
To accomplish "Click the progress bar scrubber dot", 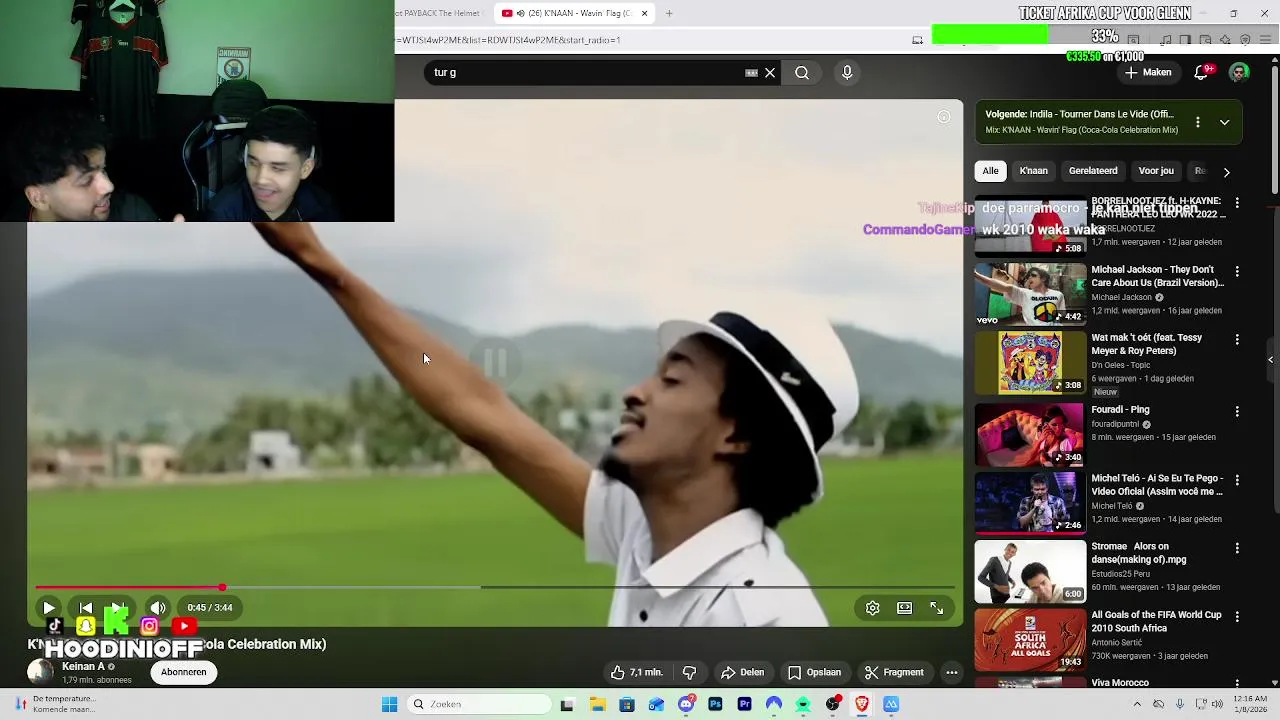I will click(x=222, y=588).
